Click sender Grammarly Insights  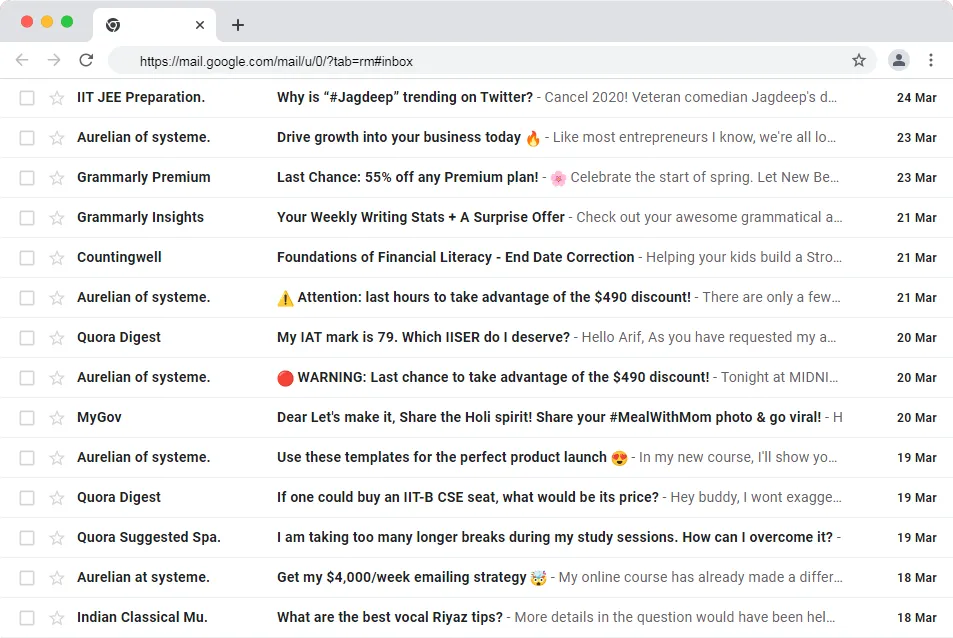[140, 217]
